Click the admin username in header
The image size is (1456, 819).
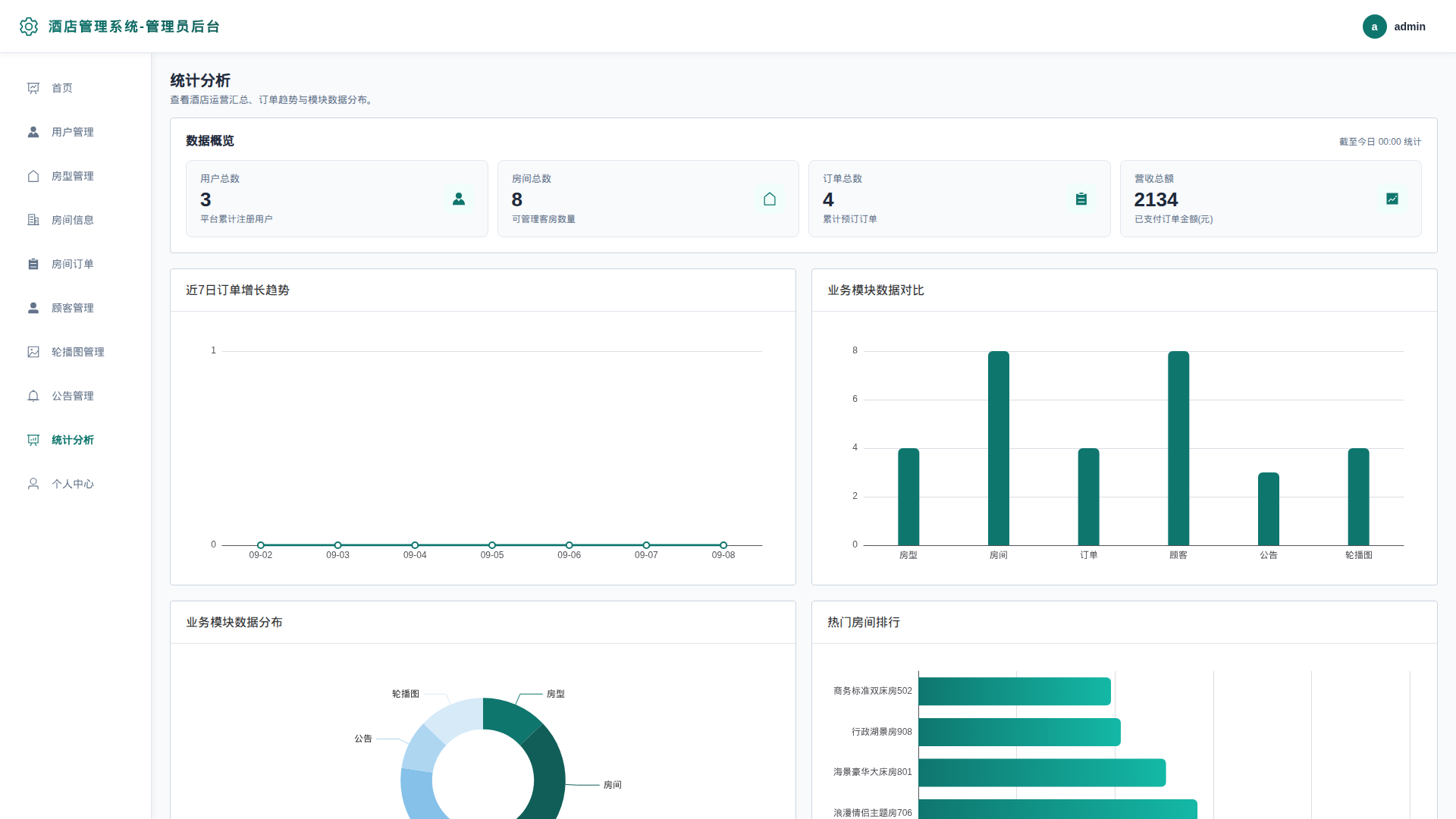(x=1410, y=27)
